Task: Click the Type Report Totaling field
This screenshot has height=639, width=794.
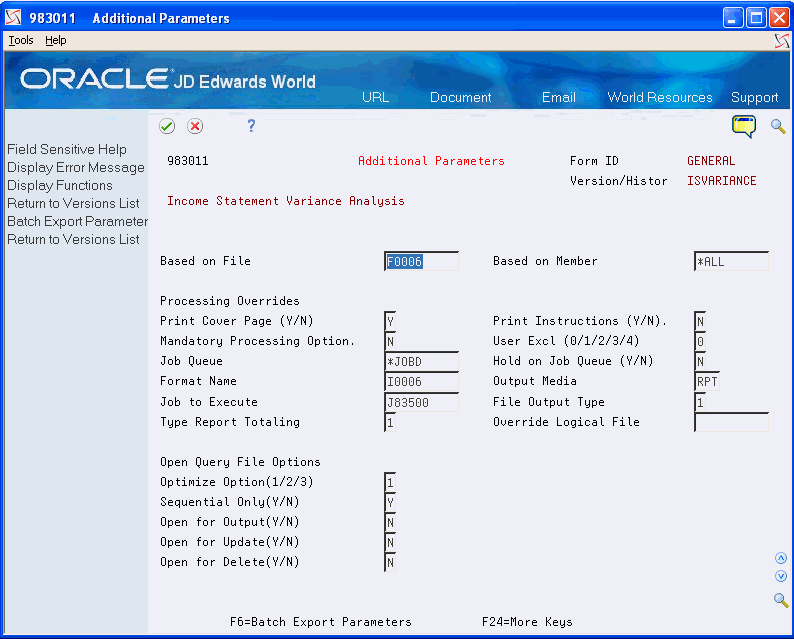Action: point(390,422)
